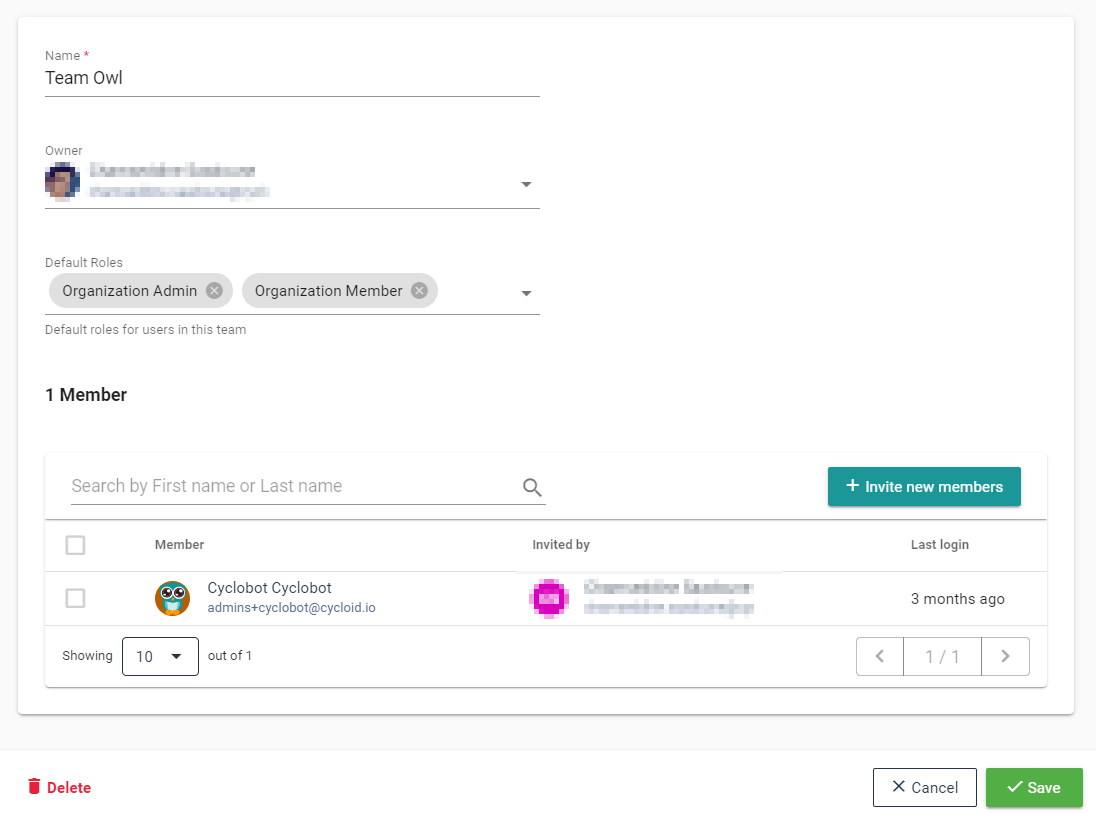Viewport: 1096px width, 821px height.
Task: Click the search magnifier icon
Action: tap(532, 487)
